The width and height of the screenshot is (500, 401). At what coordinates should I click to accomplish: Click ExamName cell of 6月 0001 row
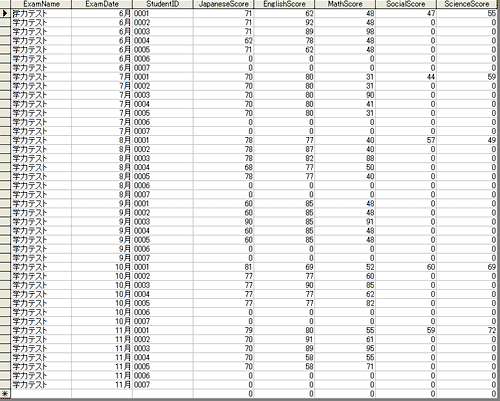pos(41,13)
